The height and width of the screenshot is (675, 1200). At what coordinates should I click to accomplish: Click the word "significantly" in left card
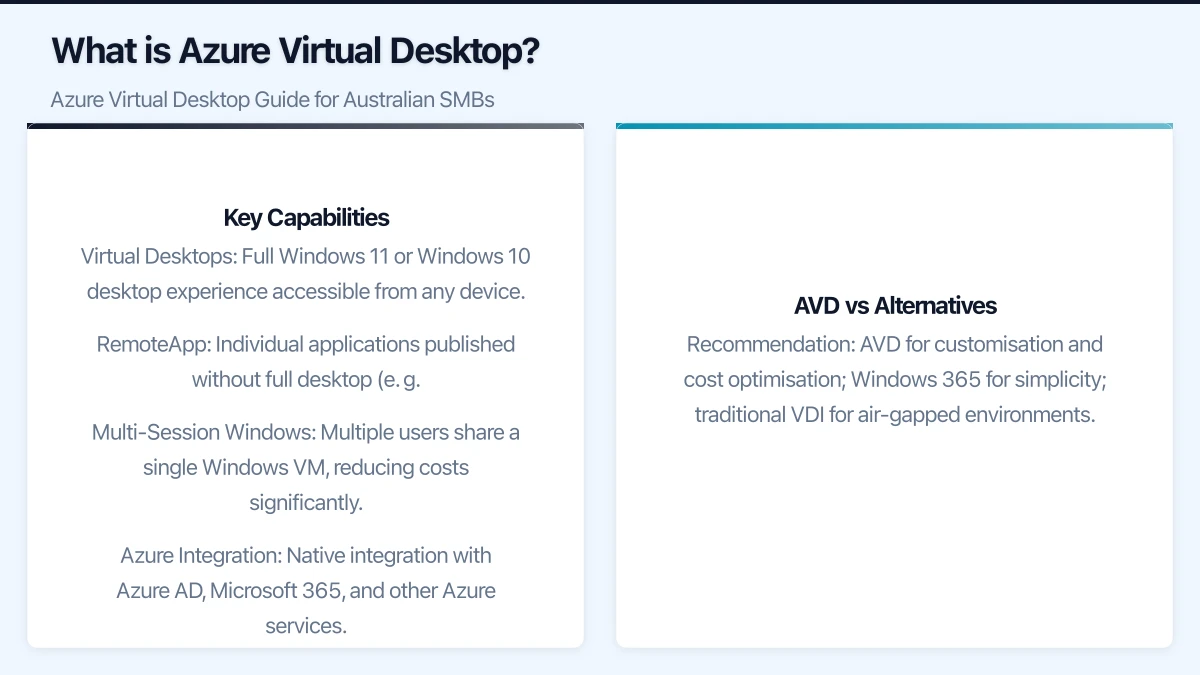(306, 503)
